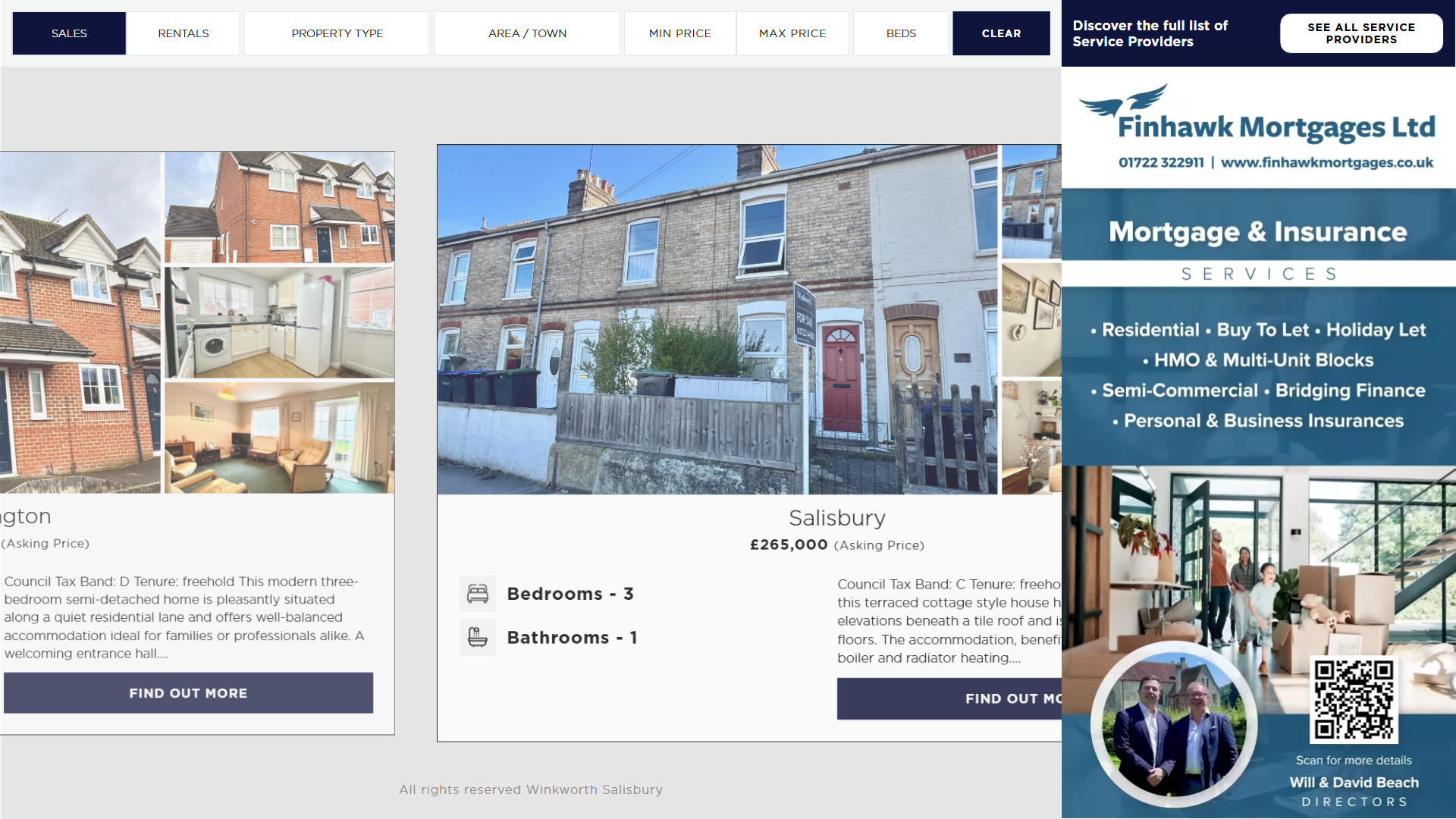Viewport: 1456px width, 819px height.
Task: Open the living room thumbnail photo
Action: click(279, 438)
